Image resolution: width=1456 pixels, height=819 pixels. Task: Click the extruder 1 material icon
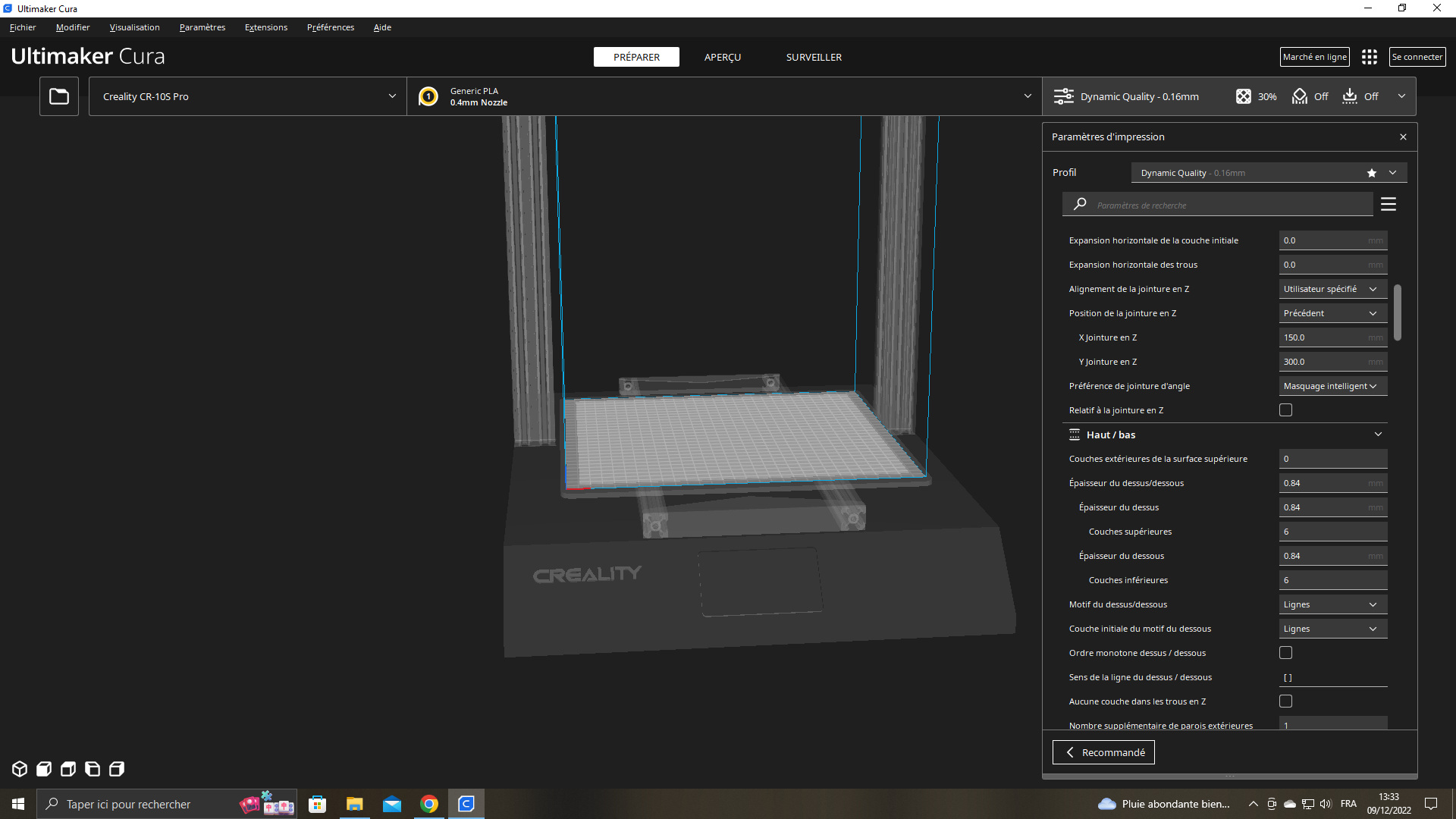(x=428, y=96)
